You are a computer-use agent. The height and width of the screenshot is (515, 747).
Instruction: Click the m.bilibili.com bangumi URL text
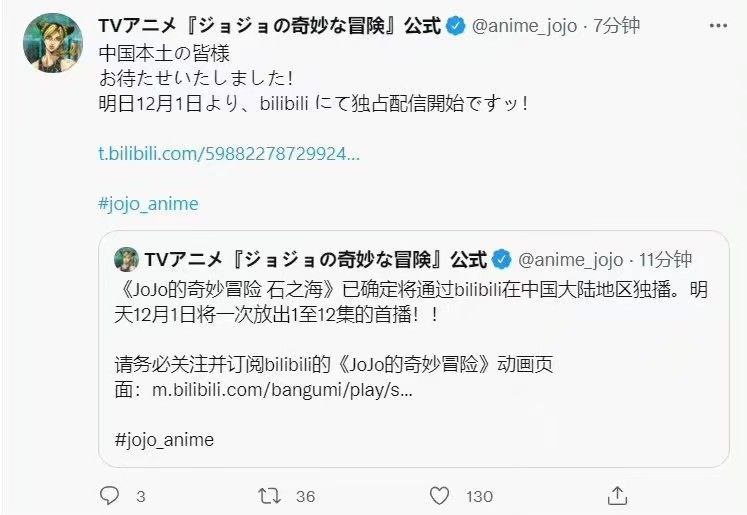pos(282,390)
